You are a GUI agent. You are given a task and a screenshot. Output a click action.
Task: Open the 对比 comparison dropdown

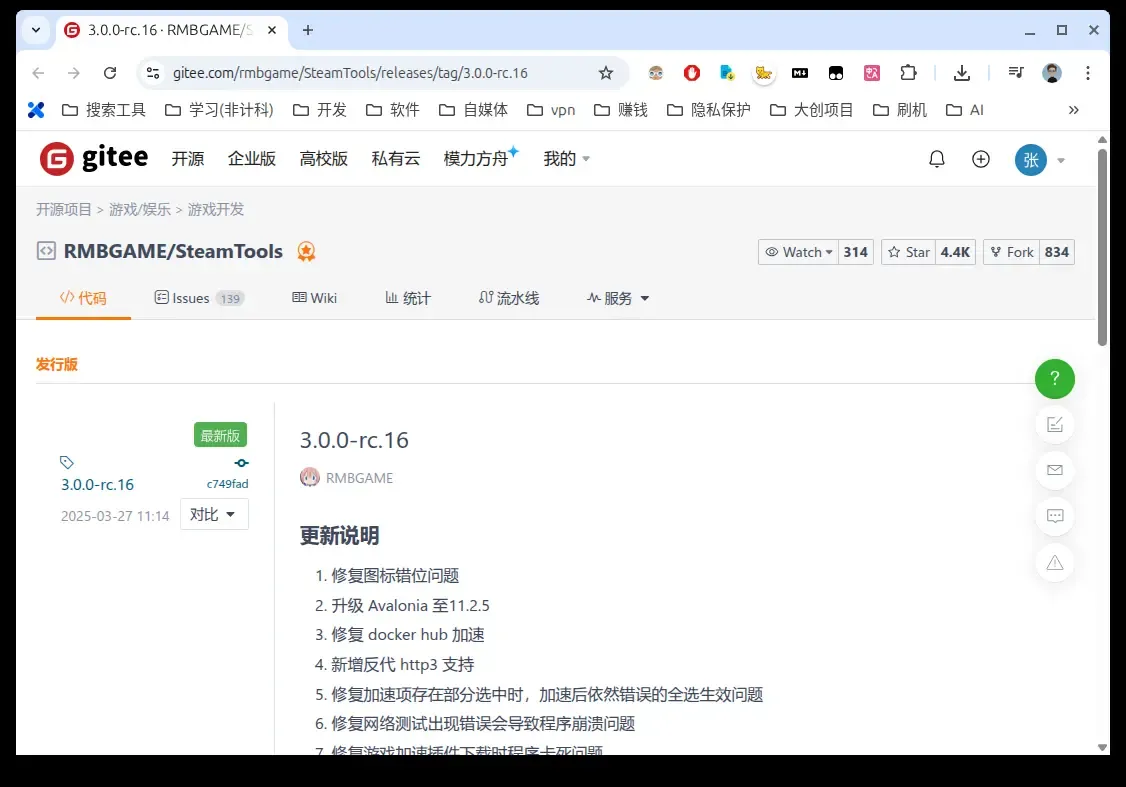[214, 514]
